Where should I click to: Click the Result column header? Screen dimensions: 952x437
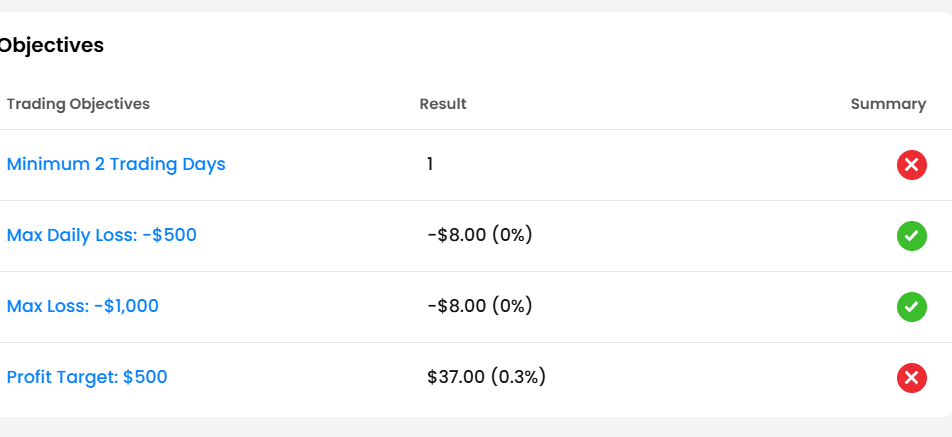(x=443, y=104)
